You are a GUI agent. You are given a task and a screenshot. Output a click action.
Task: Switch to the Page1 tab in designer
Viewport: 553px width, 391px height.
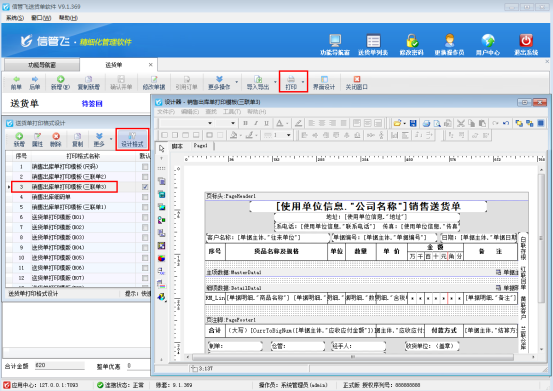(x=200, y=146)
